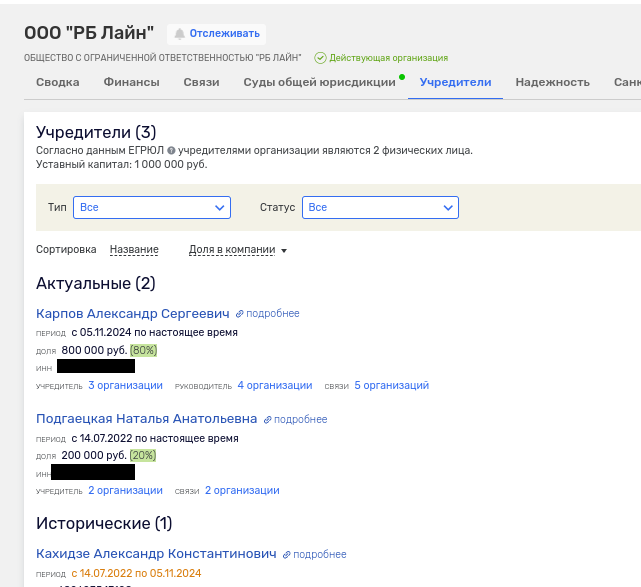Click the Отслеживать button
The image size is (641, 587).
[x=217, y=34]
